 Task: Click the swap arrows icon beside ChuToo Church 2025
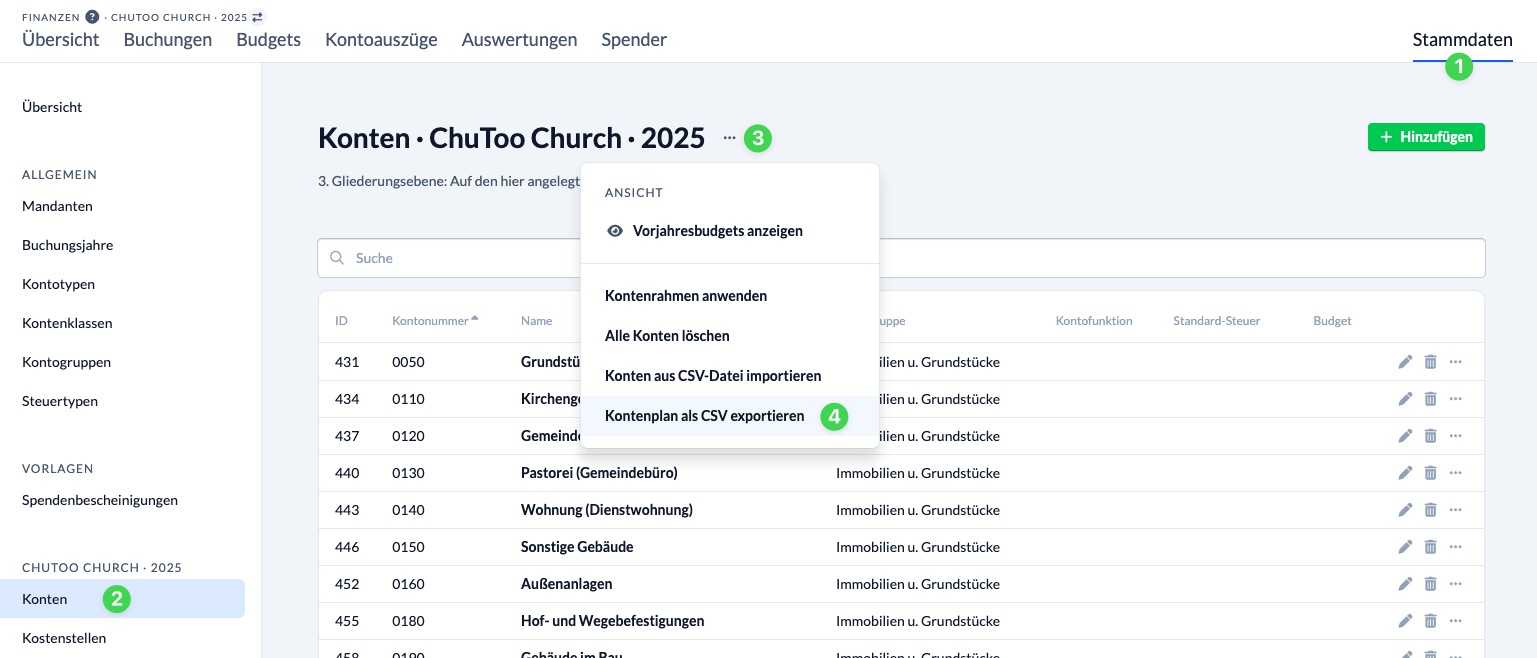pos(258,17)
